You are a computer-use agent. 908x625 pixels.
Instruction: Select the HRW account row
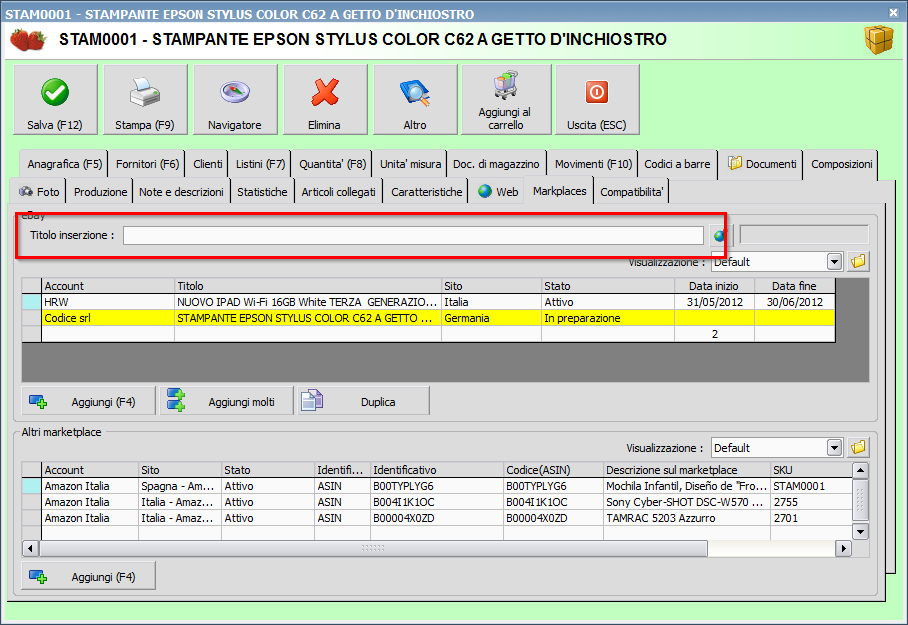[x=429, y=302]
